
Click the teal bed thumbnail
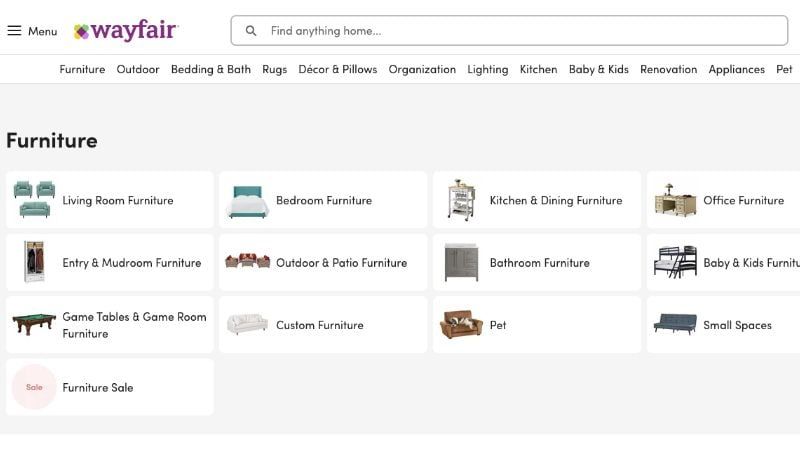247,202
